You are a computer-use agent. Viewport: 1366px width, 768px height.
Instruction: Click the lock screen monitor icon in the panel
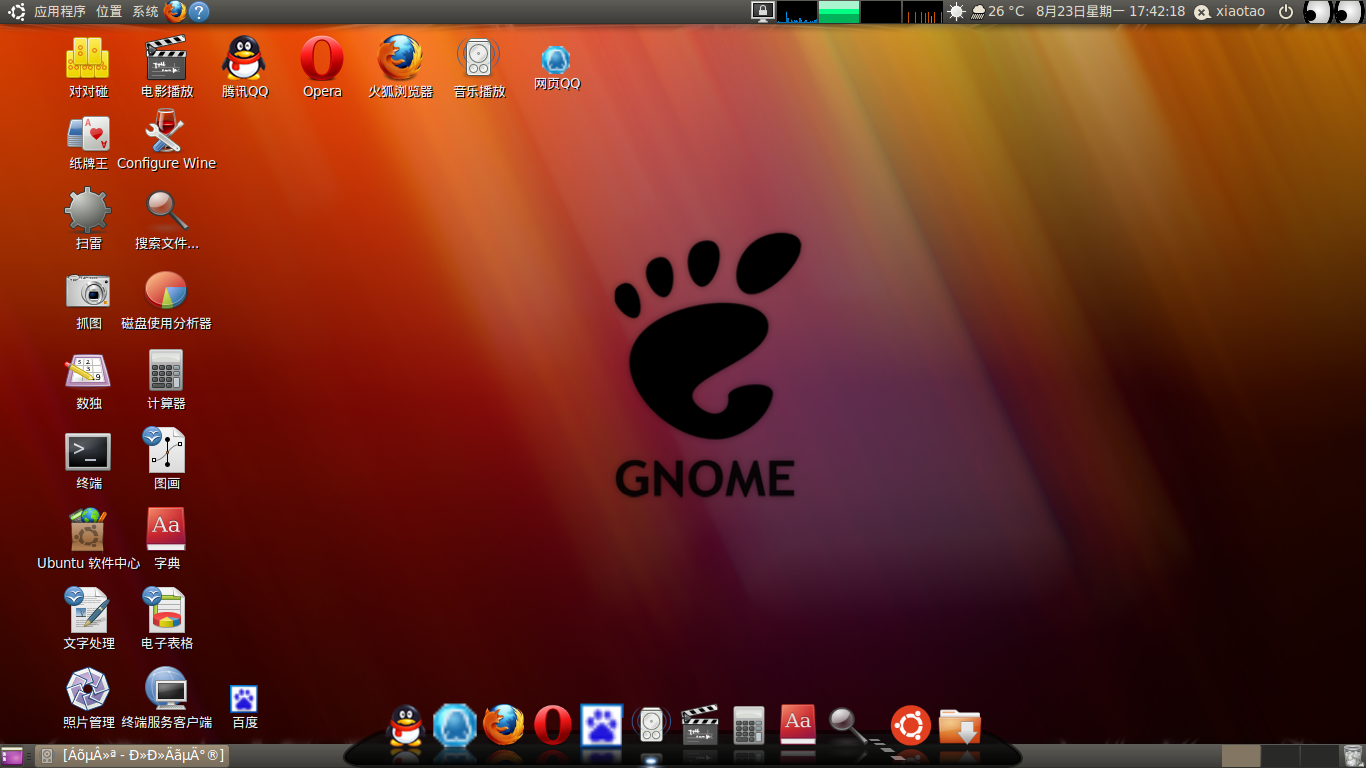tap(763, 12)
